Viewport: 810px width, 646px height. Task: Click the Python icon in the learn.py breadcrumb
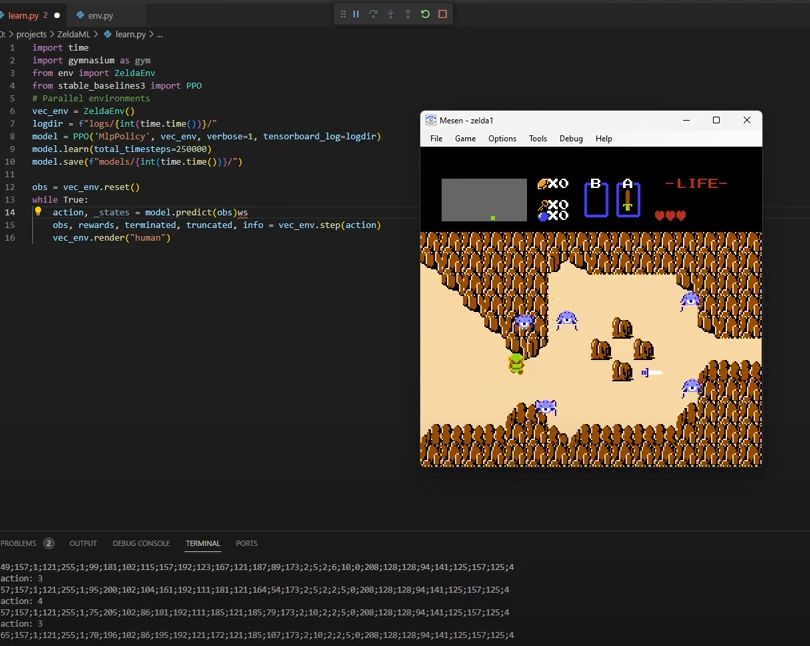[107, 34]
